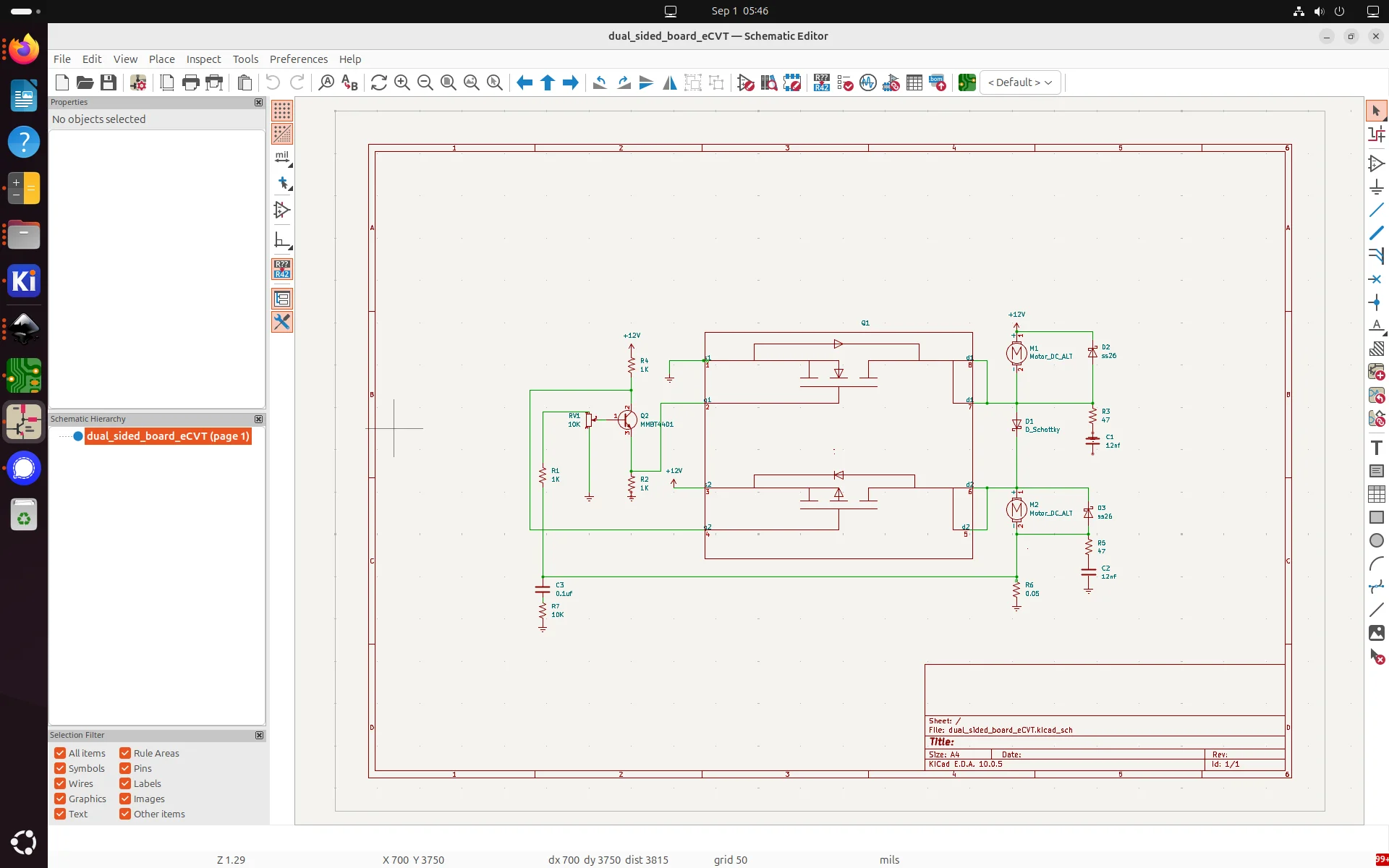
Task: Open Page Settings toolbar icon
Action: (x=167, y=82)
